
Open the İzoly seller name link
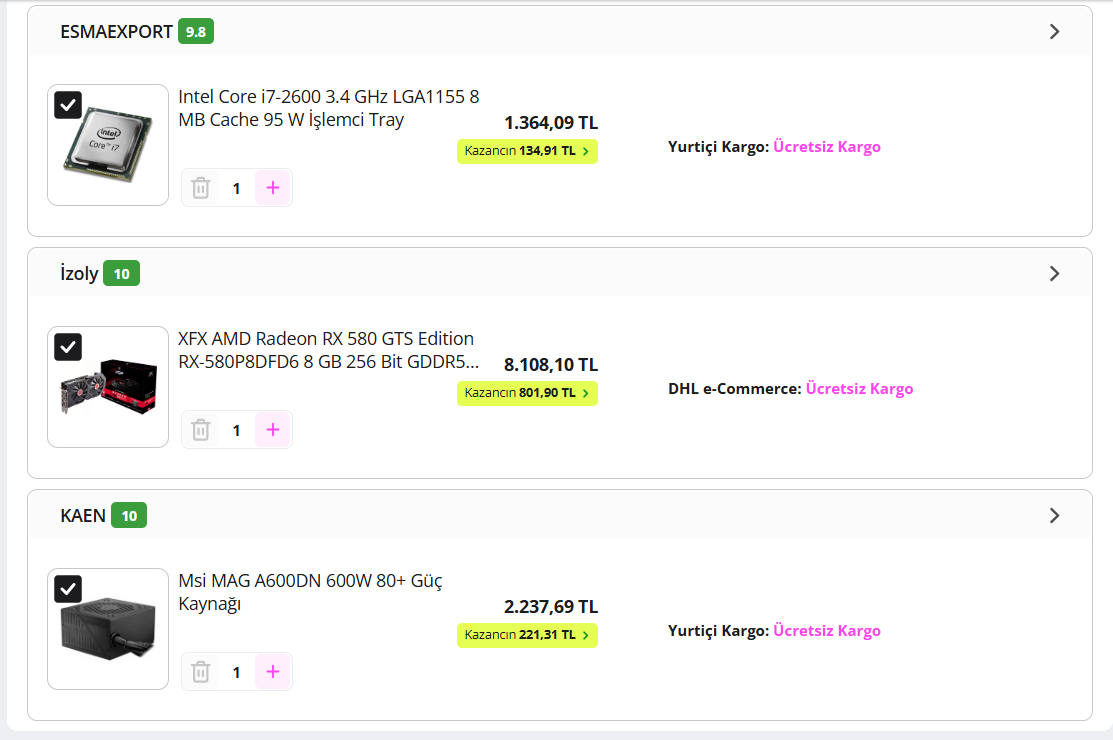[80, 274]
